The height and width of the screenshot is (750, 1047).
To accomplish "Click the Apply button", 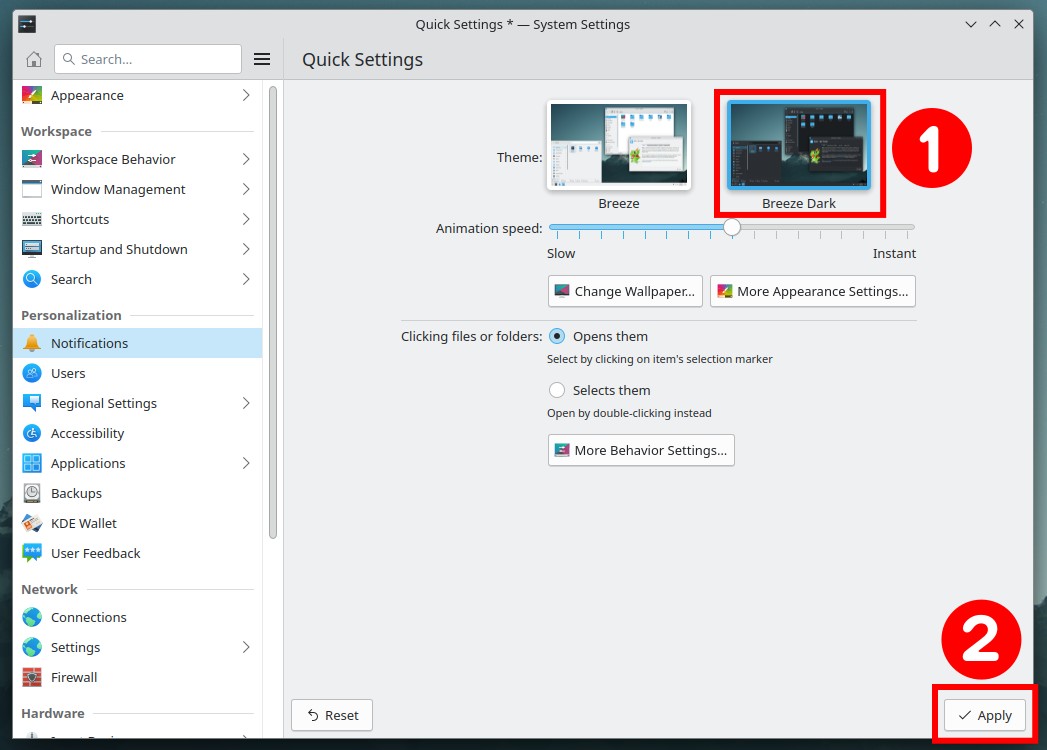I will (984, 715).
